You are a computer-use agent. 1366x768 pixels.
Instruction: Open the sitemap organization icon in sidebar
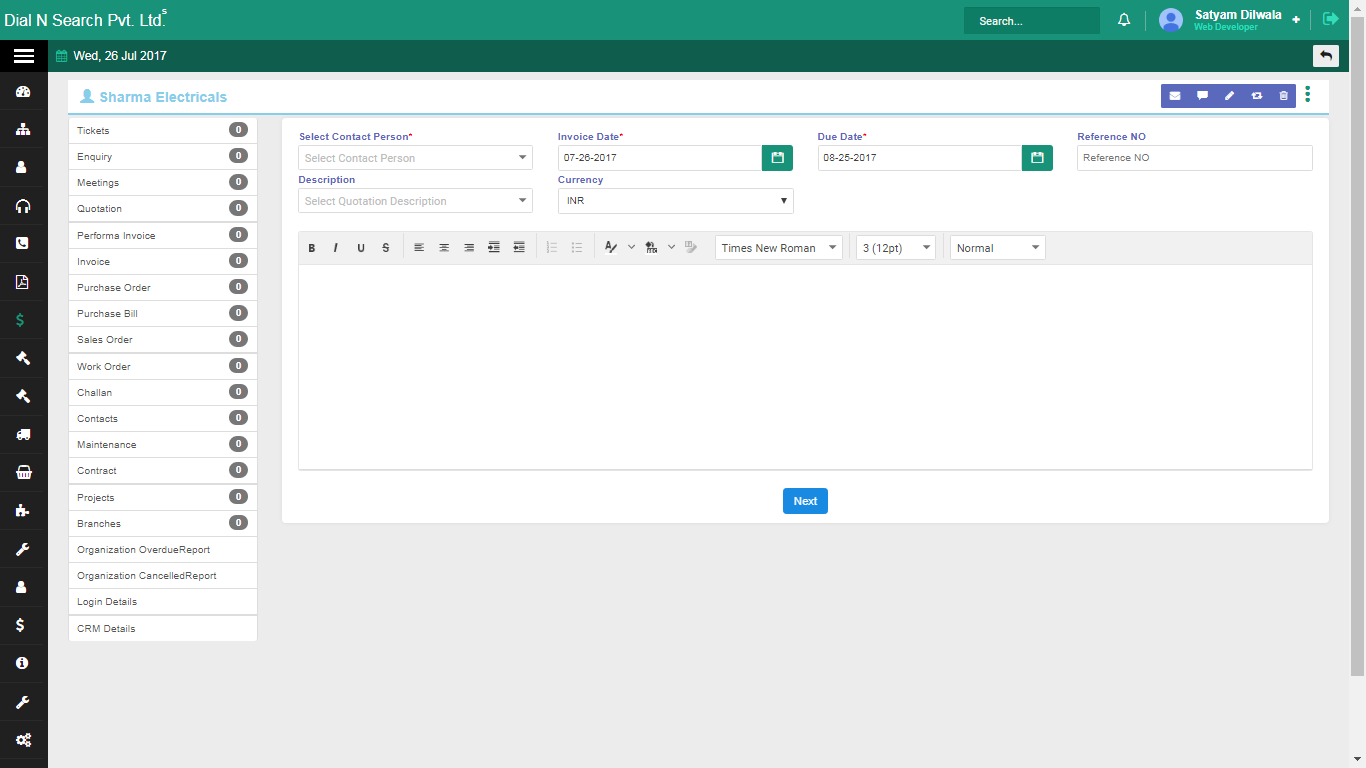coord(23,130)
